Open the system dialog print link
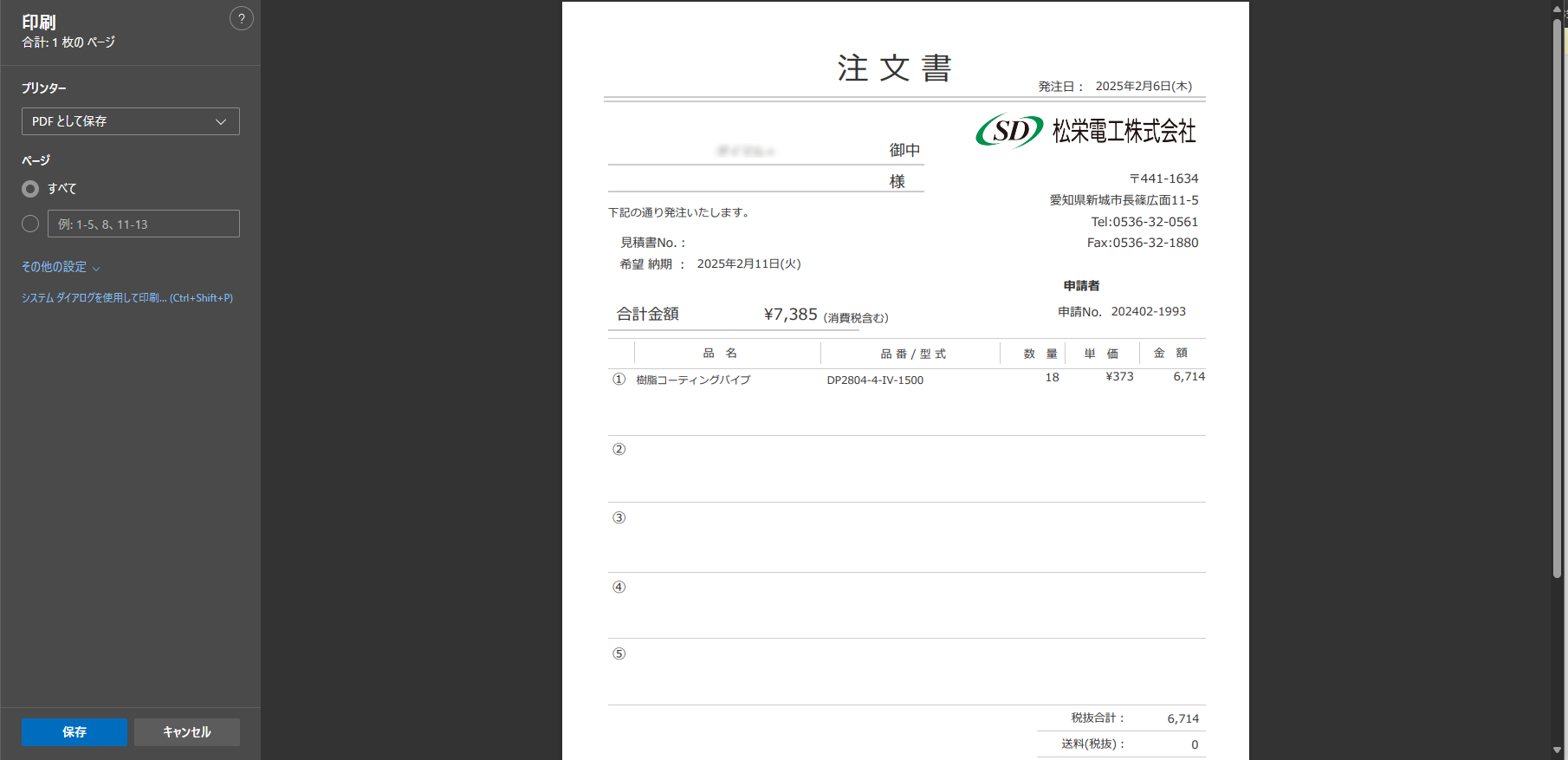The image size is (1568, 760). (126, 298)
